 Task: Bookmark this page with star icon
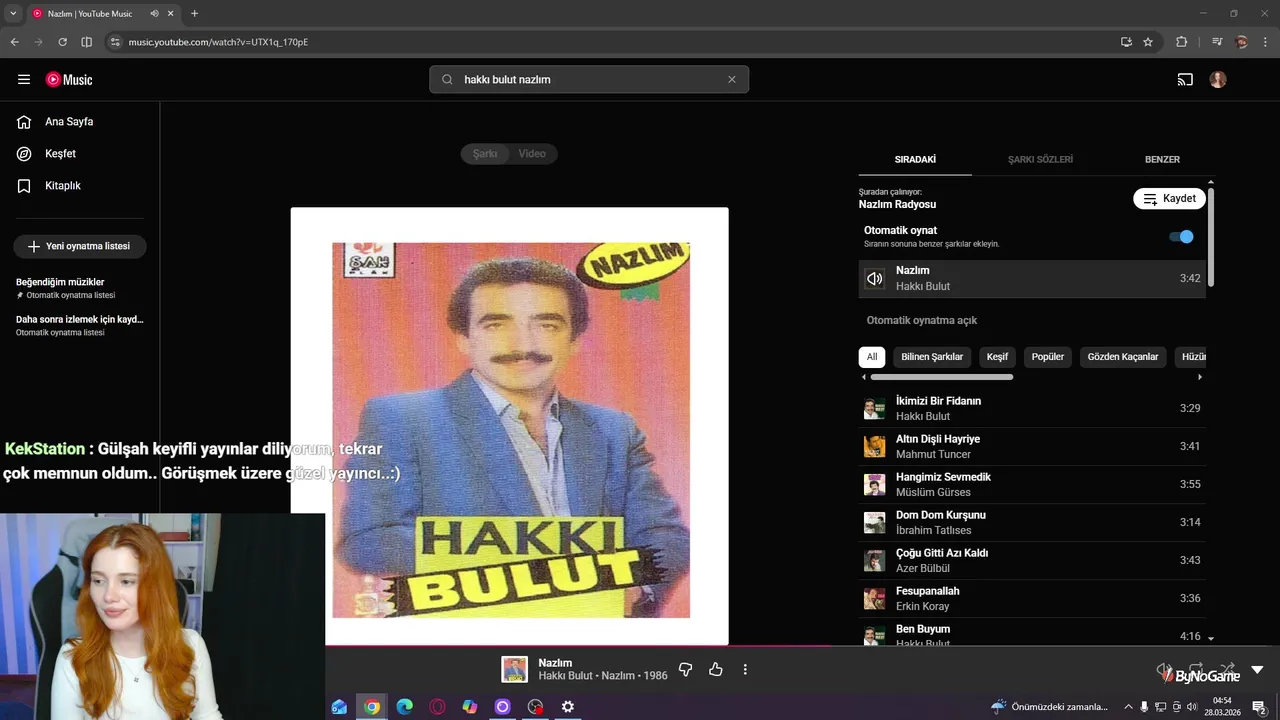1148,42
